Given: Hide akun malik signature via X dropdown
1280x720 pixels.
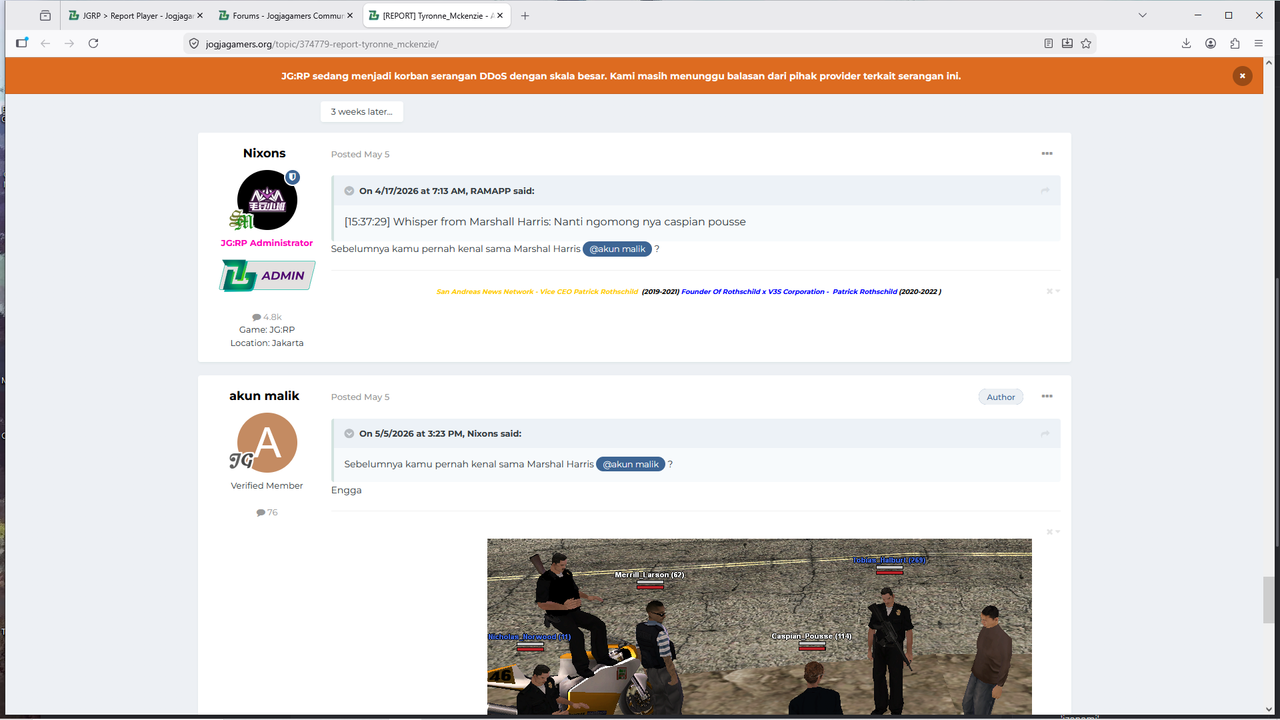Looking at the screenshot, I should coord(1053,532).
